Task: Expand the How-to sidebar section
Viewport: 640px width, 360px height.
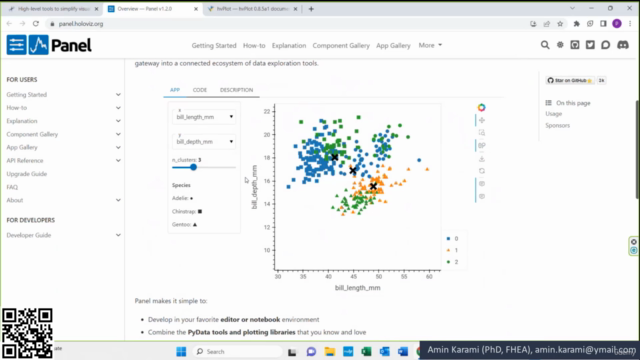Action: click(118, 108)
